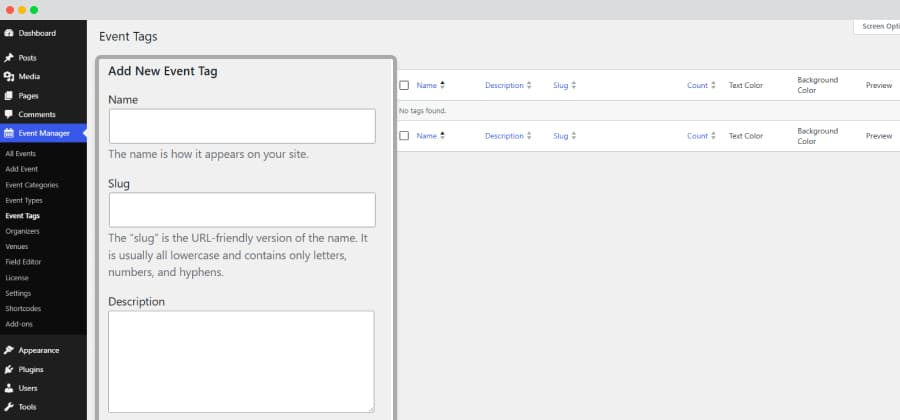Sort by Description arrows in top header
This screenshot has height=420, width=900.
(x=529, y=85)
